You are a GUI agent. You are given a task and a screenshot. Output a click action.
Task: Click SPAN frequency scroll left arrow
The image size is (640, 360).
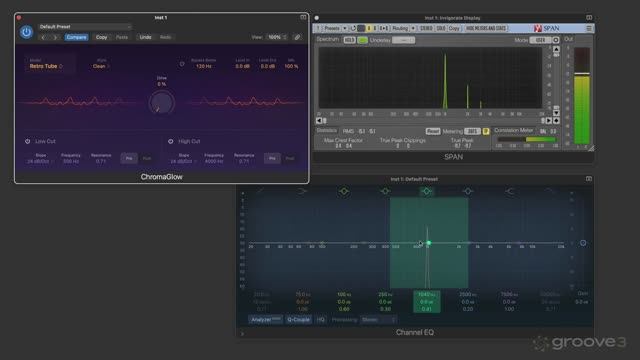click(319, 120)
